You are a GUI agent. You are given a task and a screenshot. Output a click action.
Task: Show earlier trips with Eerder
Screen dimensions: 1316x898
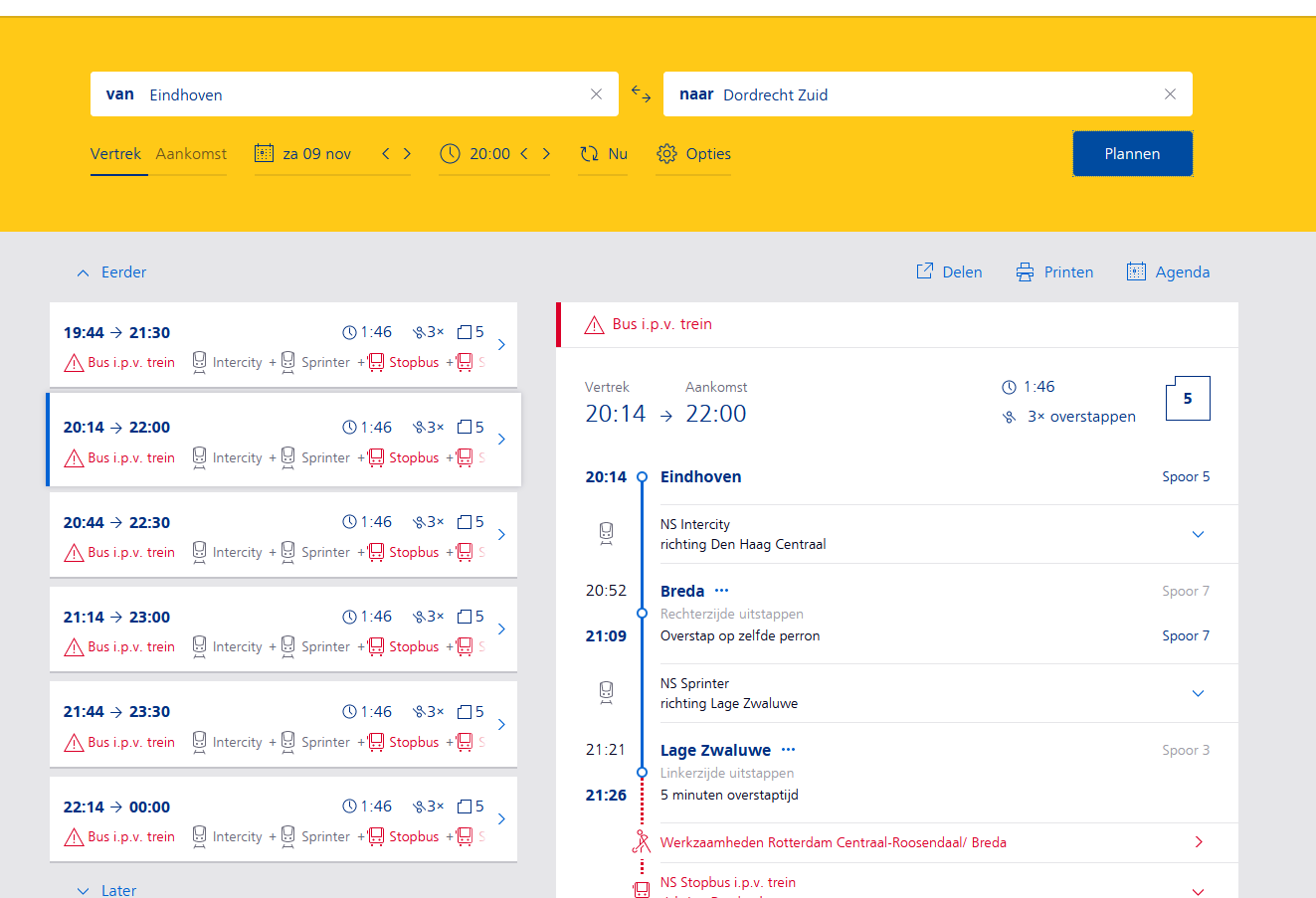[x=111, y=272]
